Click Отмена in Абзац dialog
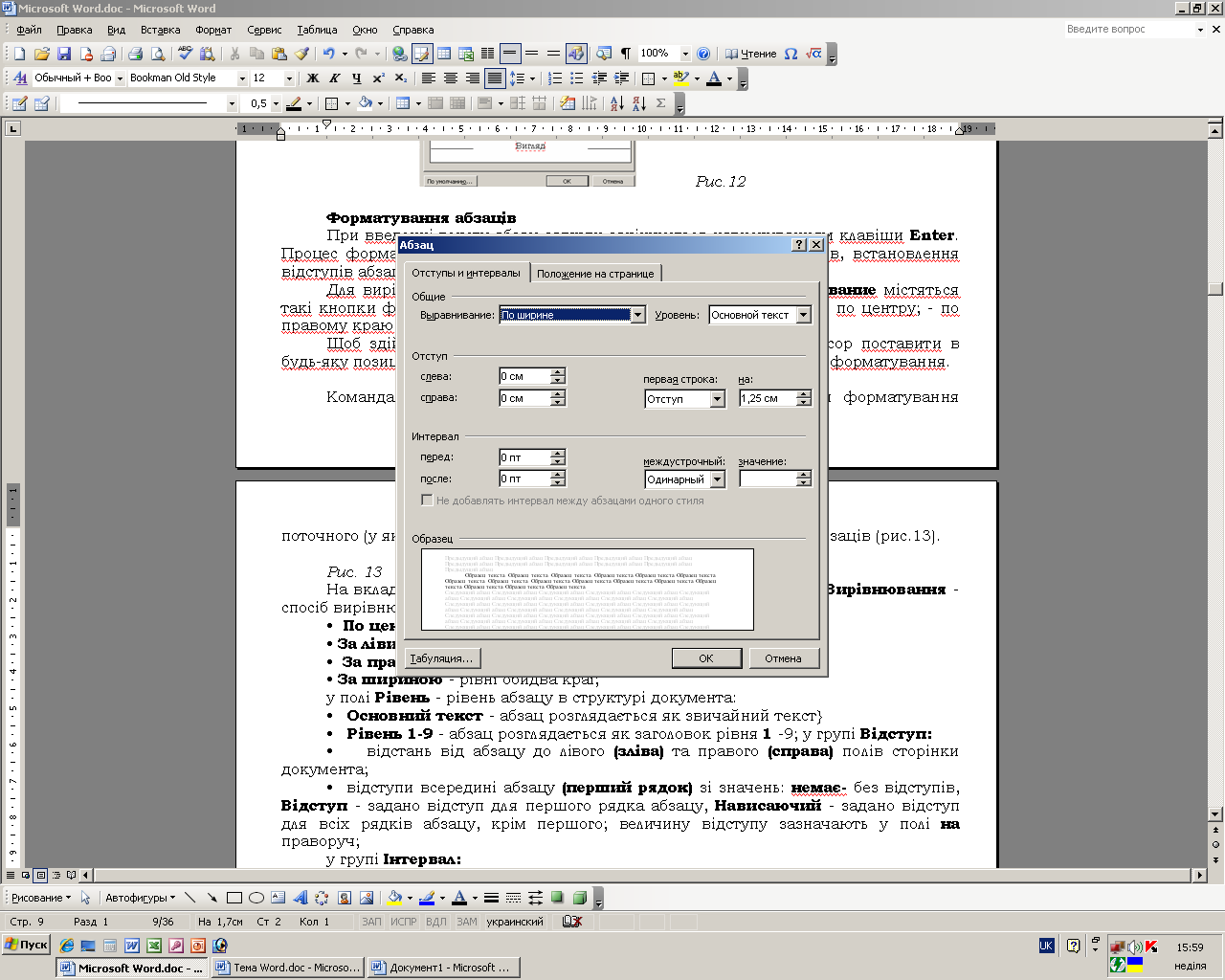 [783, 658]
